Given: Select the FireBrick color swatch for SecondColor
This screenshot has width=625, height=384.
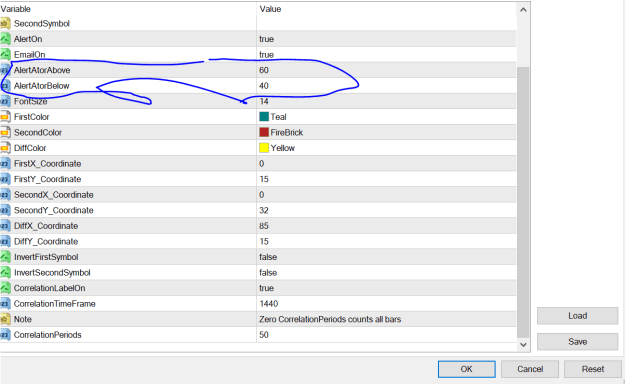Looking at the screenshot, I should click(264, 132).
